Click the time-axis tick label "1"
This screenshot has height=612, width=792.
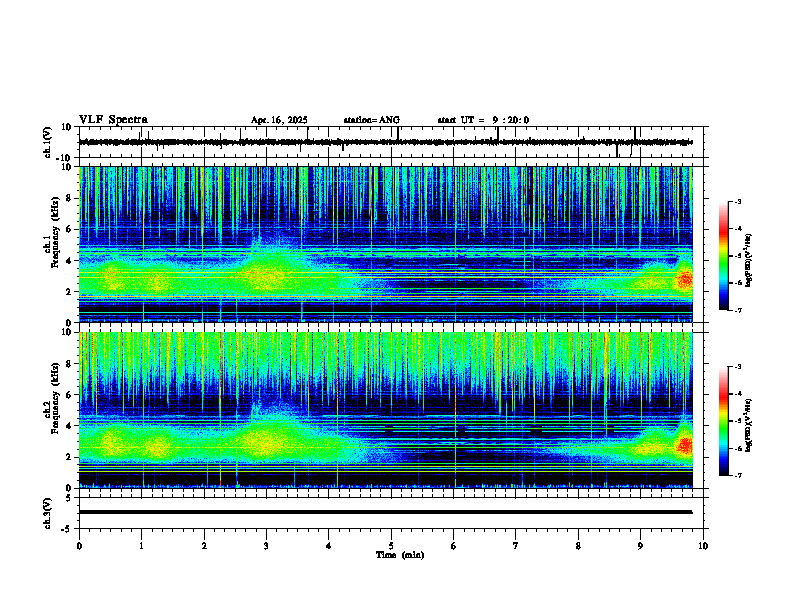[141, 546]
